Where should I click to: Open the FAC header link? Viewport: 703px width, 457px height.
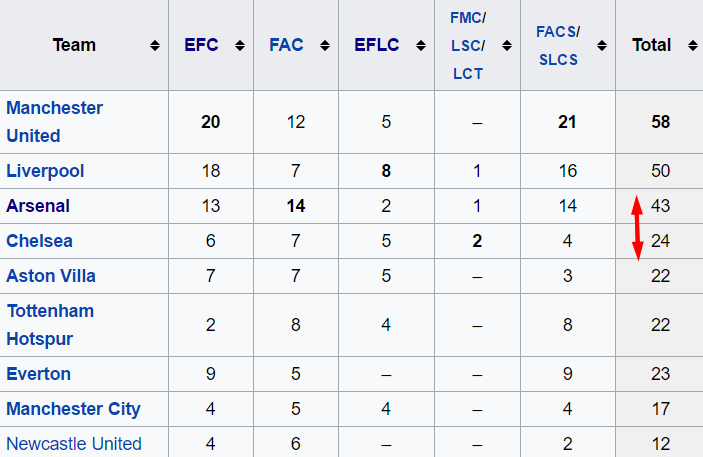tap(286, 46)
